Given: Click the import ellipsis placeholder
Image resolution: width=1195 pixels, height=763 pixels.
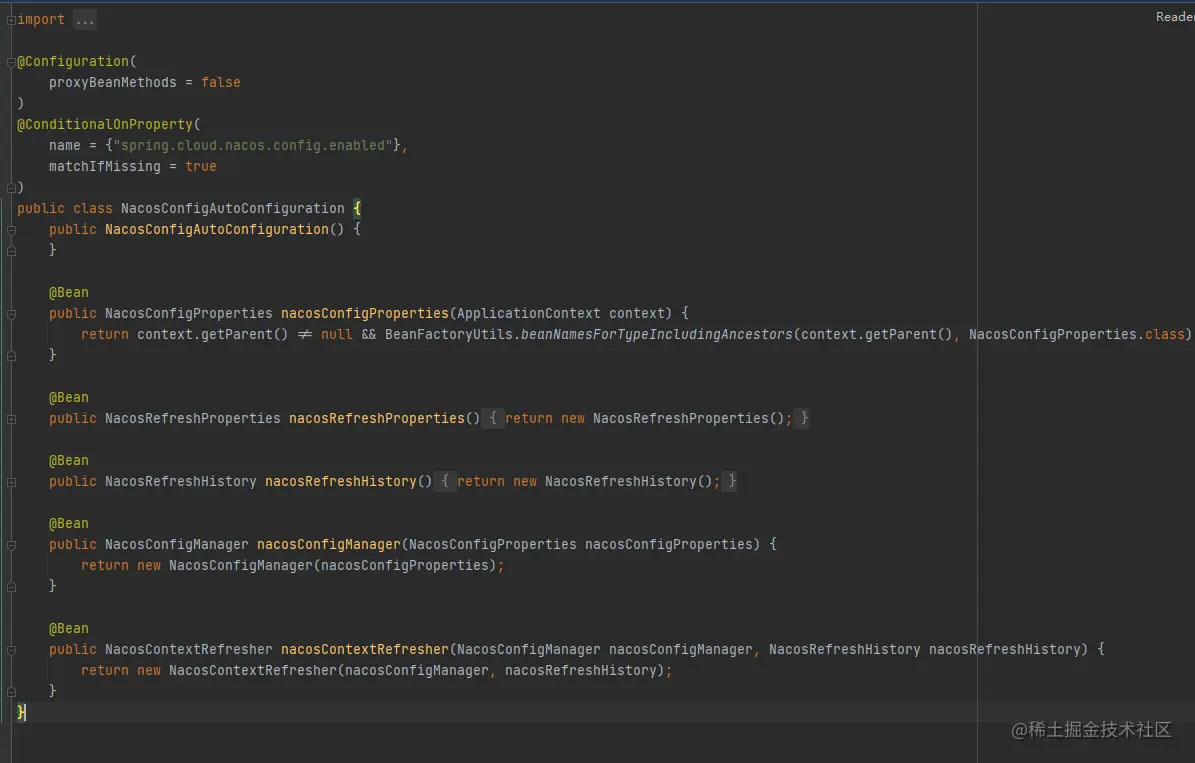Looking at the screenshot, I should click(85, 20).
